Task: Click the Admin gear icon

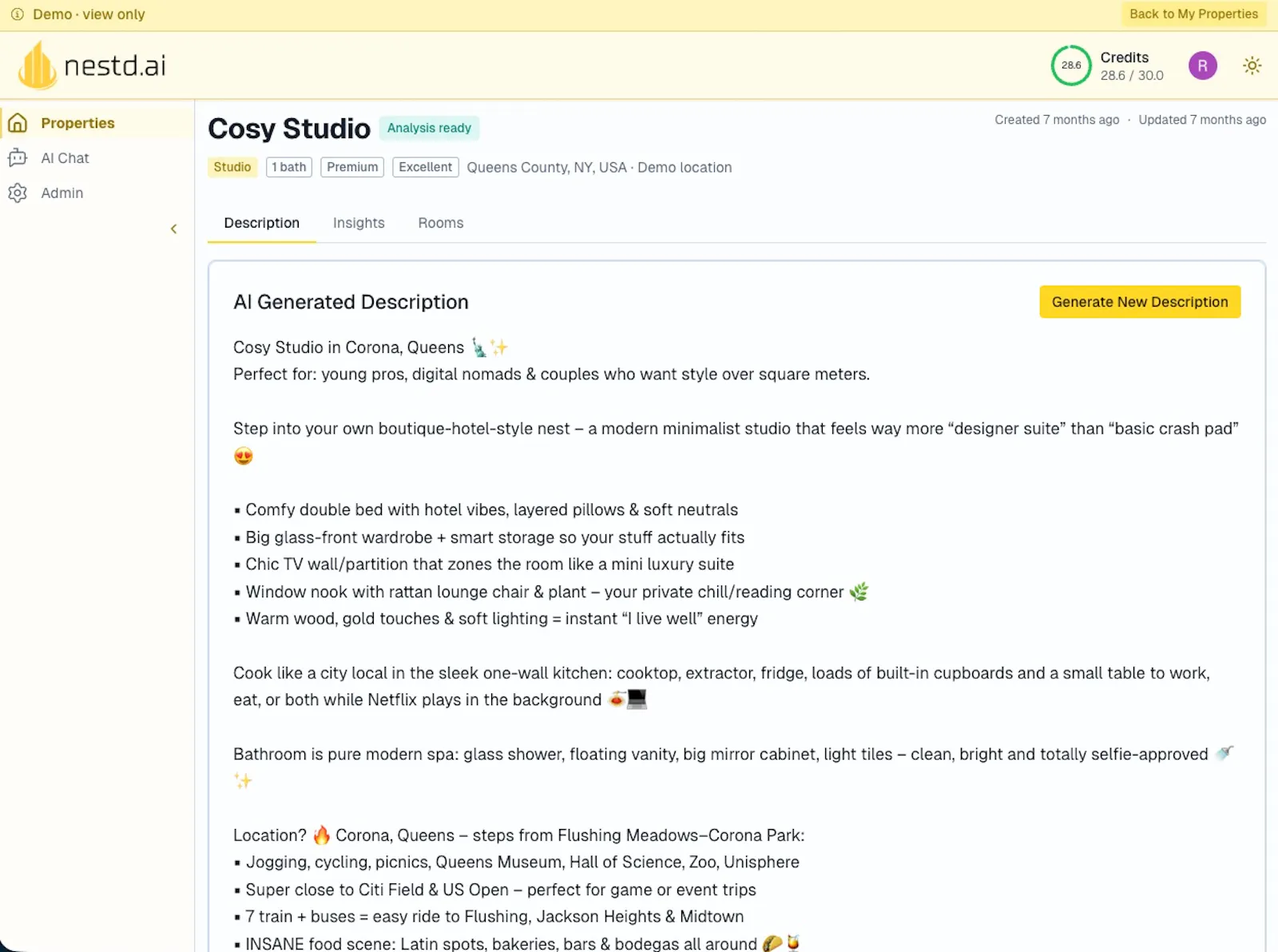Action: click(18, 193)
